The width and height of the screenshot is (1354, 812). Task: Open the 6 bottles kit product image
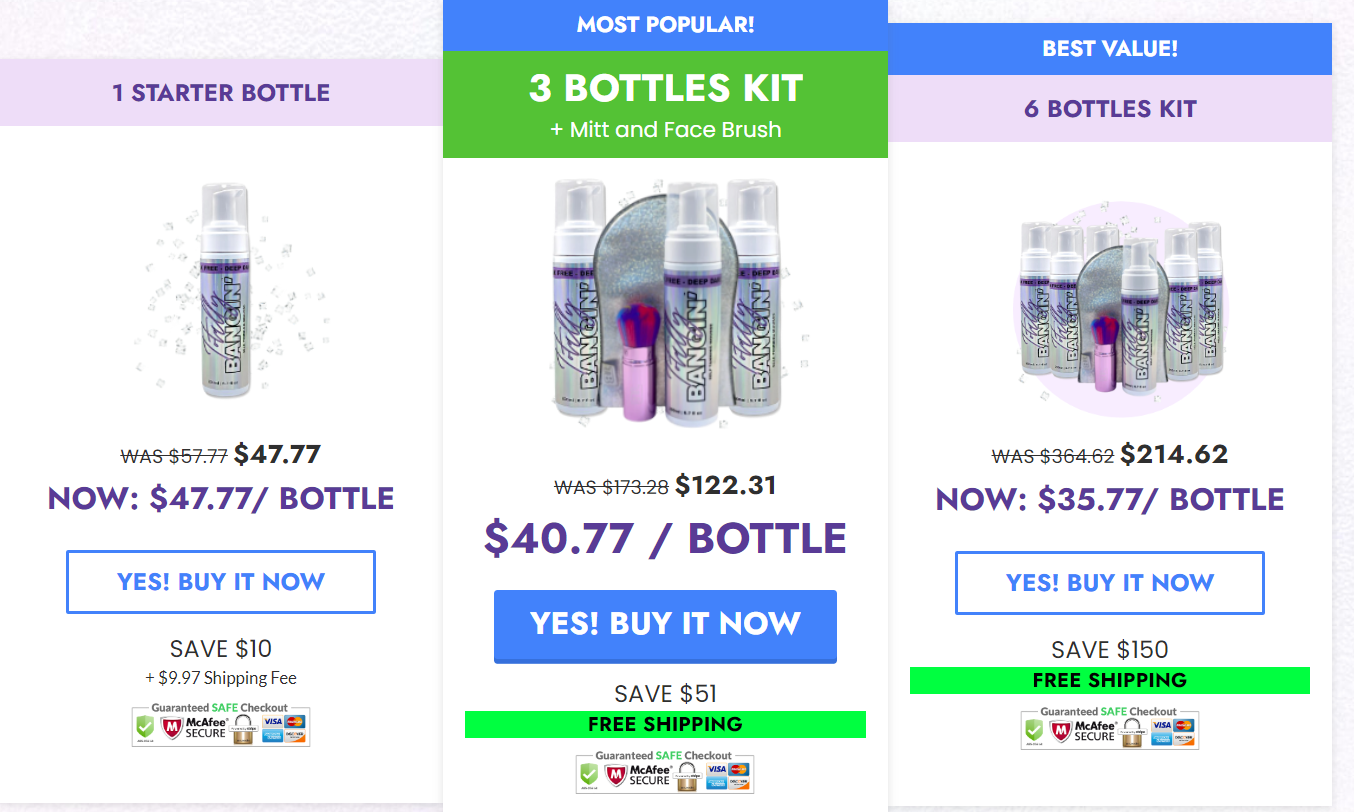click(1110, 307)
